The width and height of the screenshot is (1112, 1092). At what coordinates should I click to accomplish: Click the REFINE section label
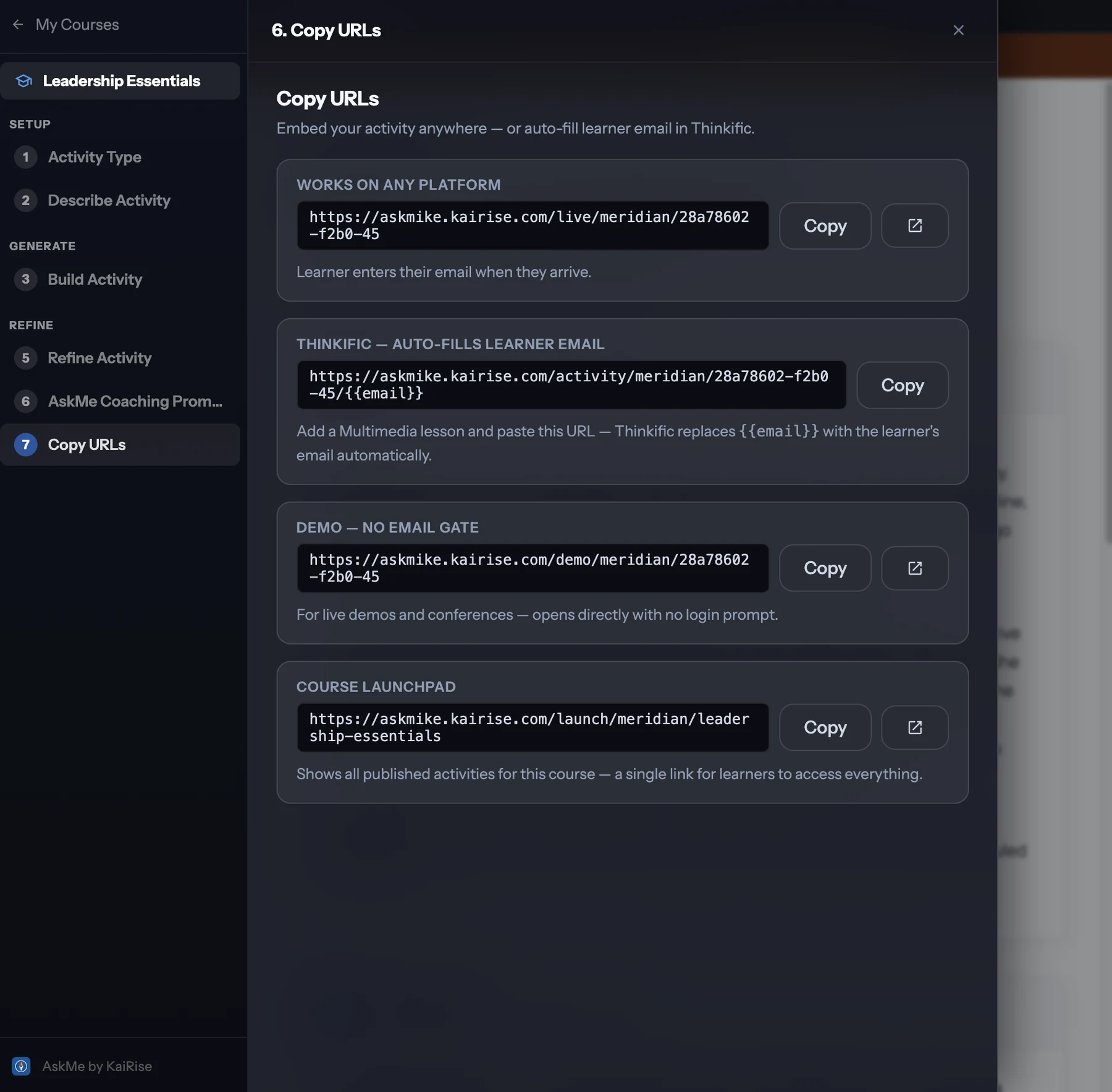[31, 325]
